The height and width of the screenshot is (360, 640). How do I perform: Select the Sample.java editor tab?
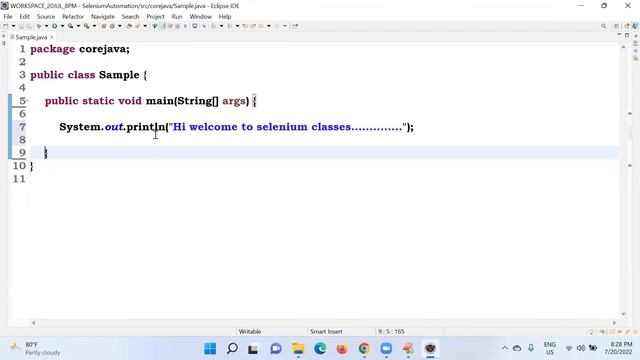point(31,37)
